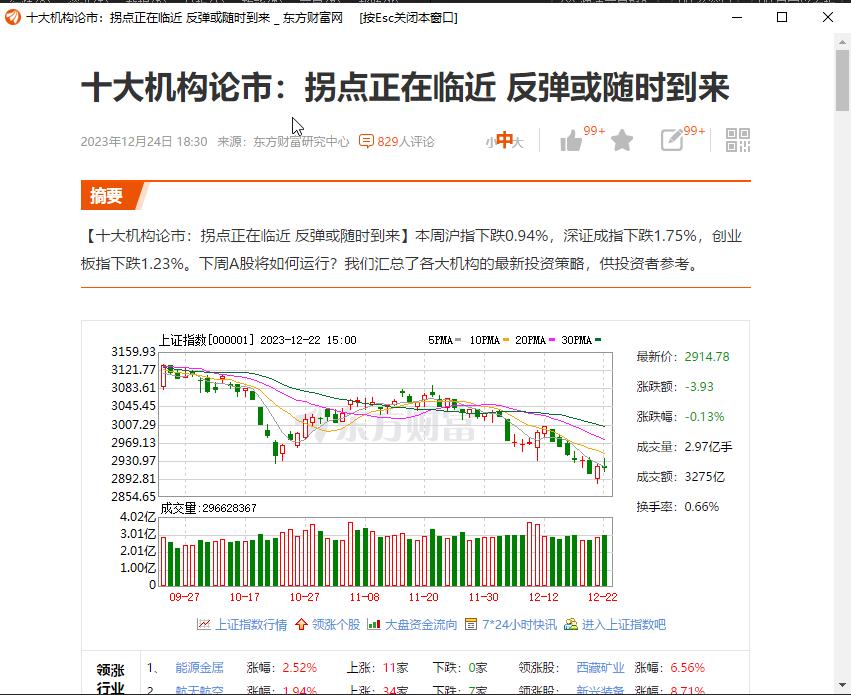This screenshot has height=695, width=851.
Task: Click the source 东方财富研究中心
Action: point(301,142)
